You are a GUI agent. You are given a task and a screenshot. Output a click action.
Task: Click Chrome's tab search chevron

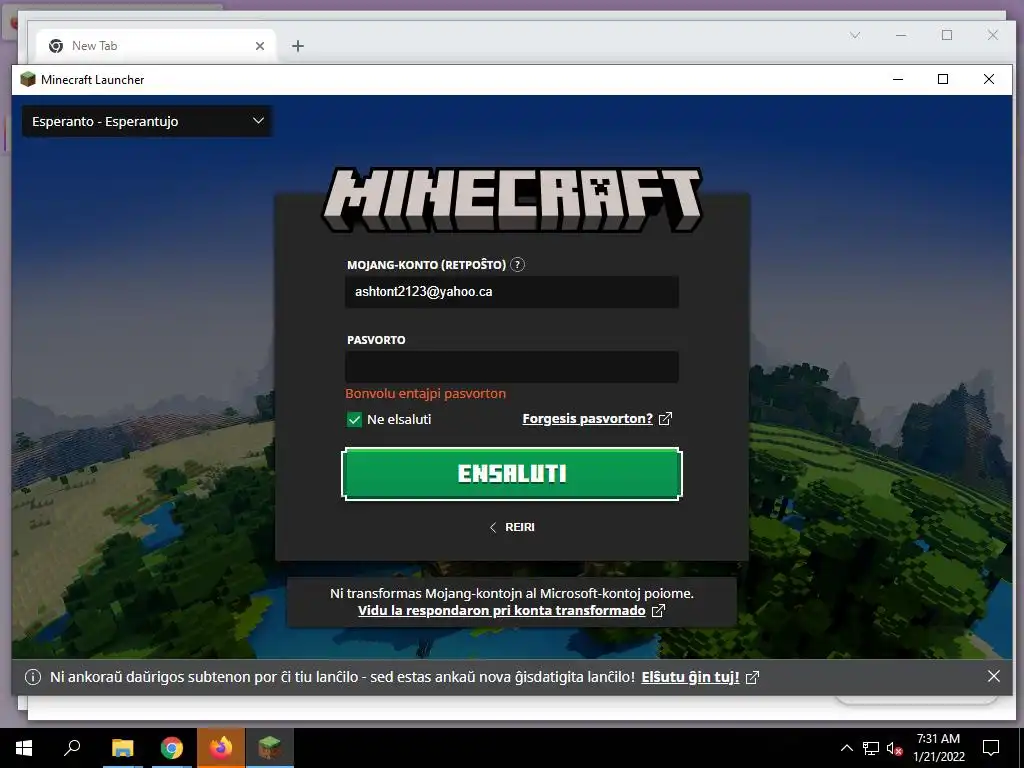855,35
